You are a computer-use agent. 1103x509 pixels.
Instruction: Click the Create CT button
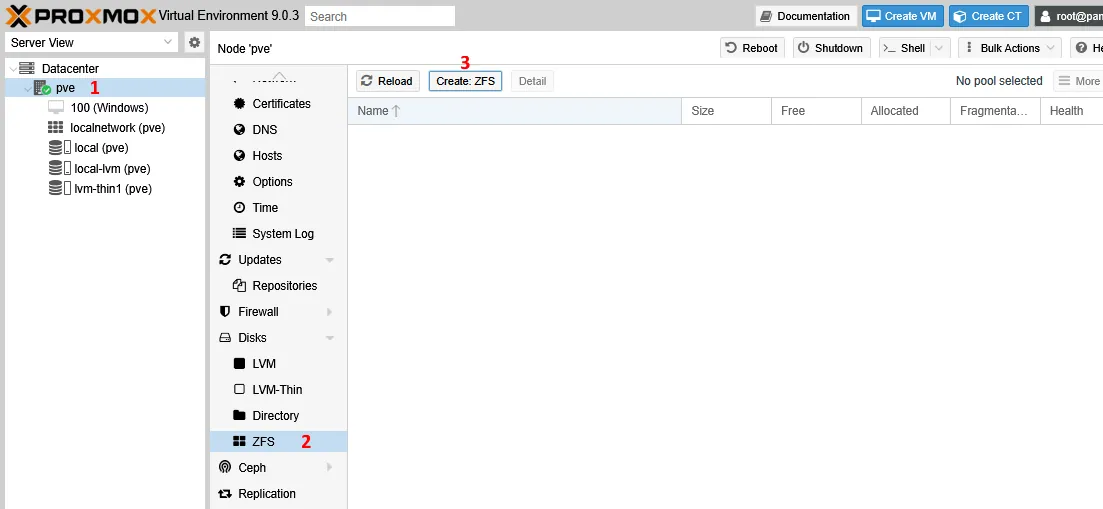989,16
